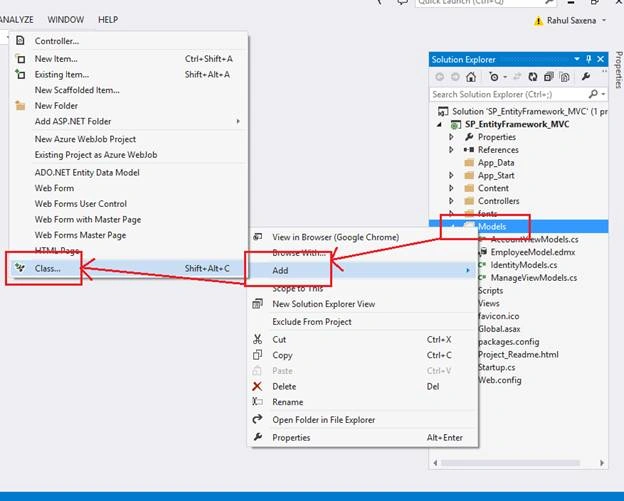624x501 pixels.
Task: Click the New Solution Explorer View icon
Action: (257, 304)
